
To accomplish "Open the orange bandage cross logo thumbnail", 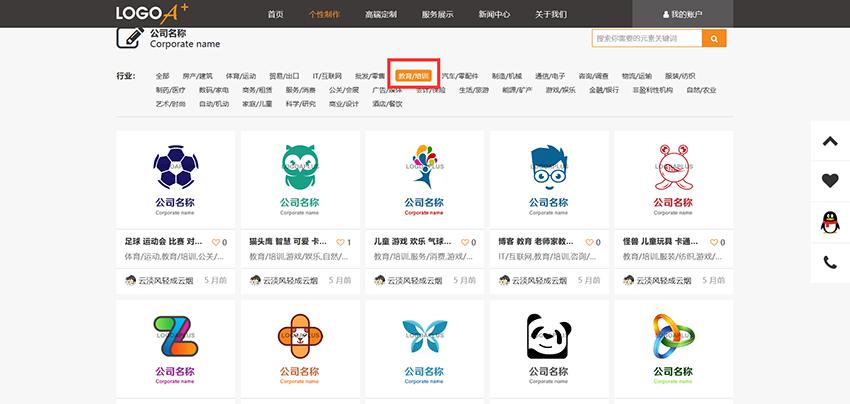I will tap(300, 349).
